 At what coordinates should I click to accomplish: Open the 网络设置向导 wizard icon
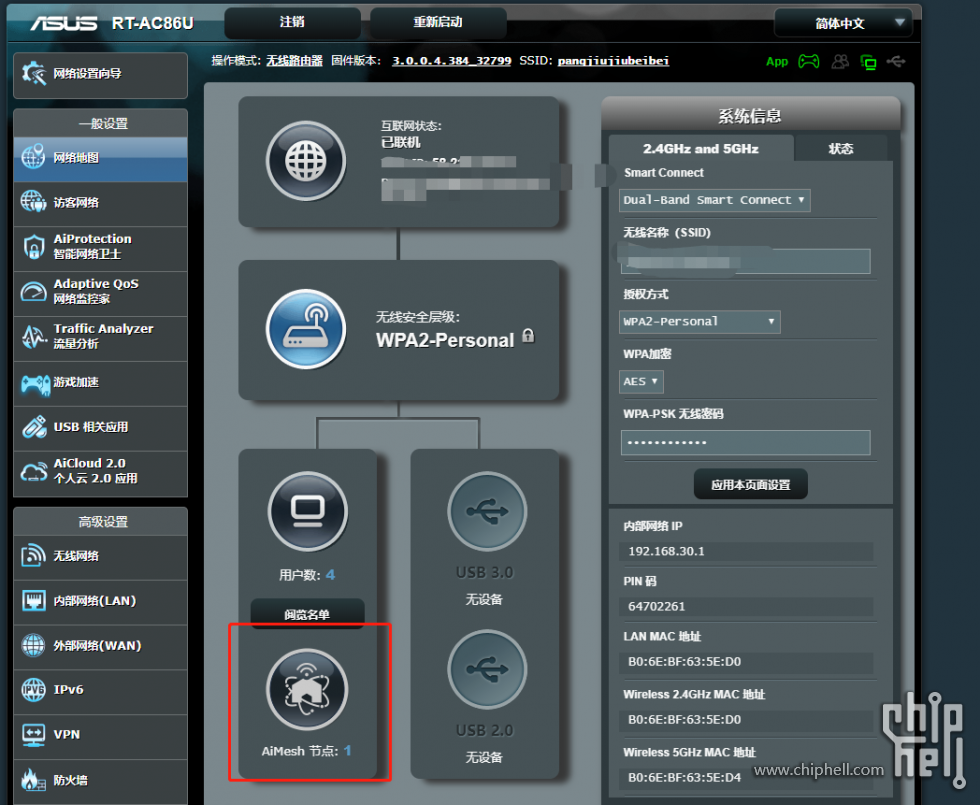[x=34, y=74]
